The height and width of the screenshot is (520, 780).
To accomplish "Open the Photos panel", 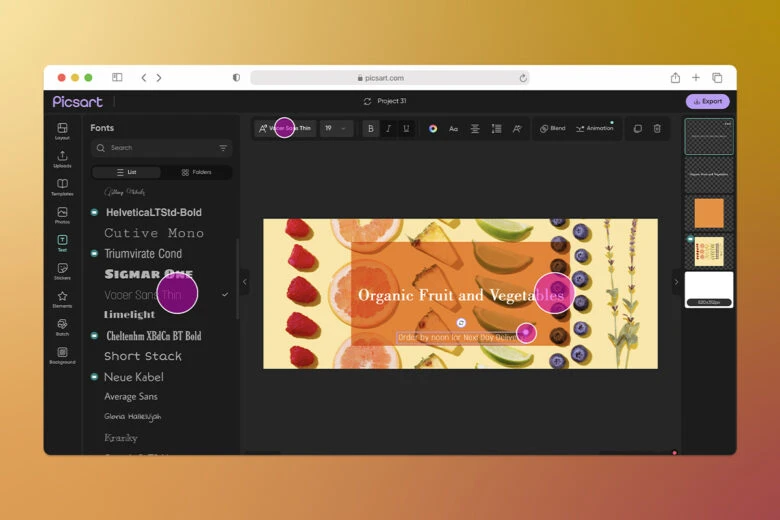I will click(x=62, y=215).
